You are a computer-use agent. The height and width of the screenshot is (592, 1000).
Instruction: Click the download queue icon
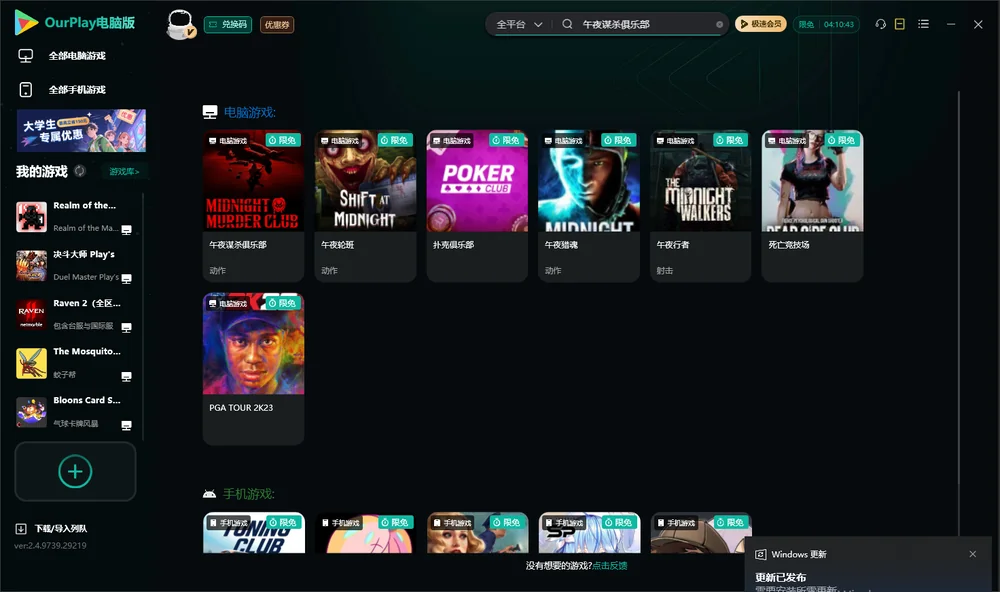point(20,528)
